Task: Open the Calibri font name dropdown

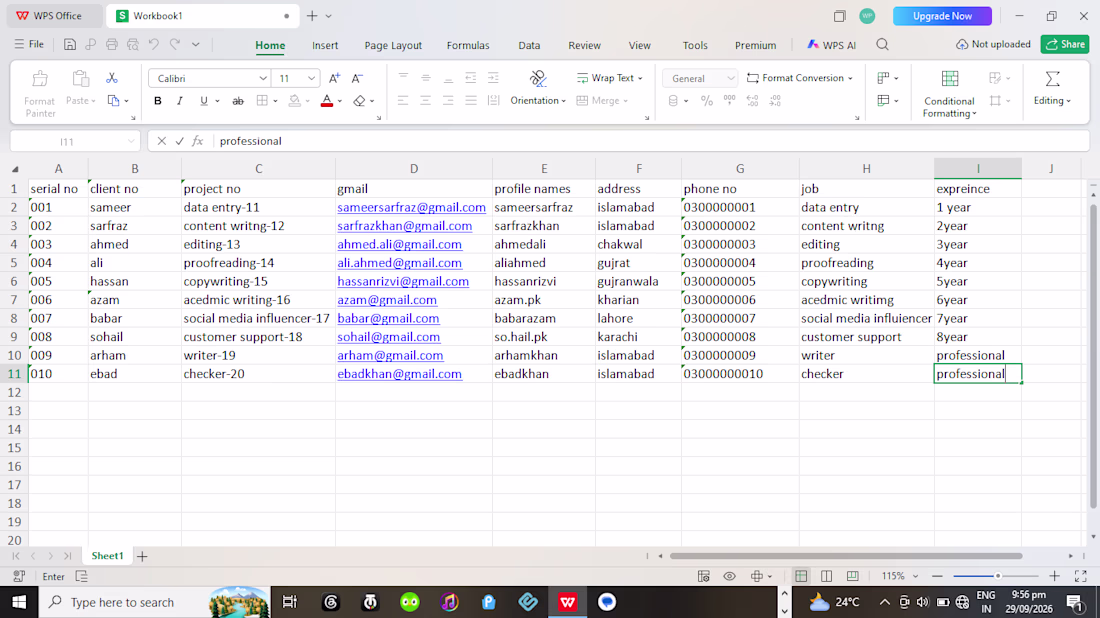Action: [262, 79]
